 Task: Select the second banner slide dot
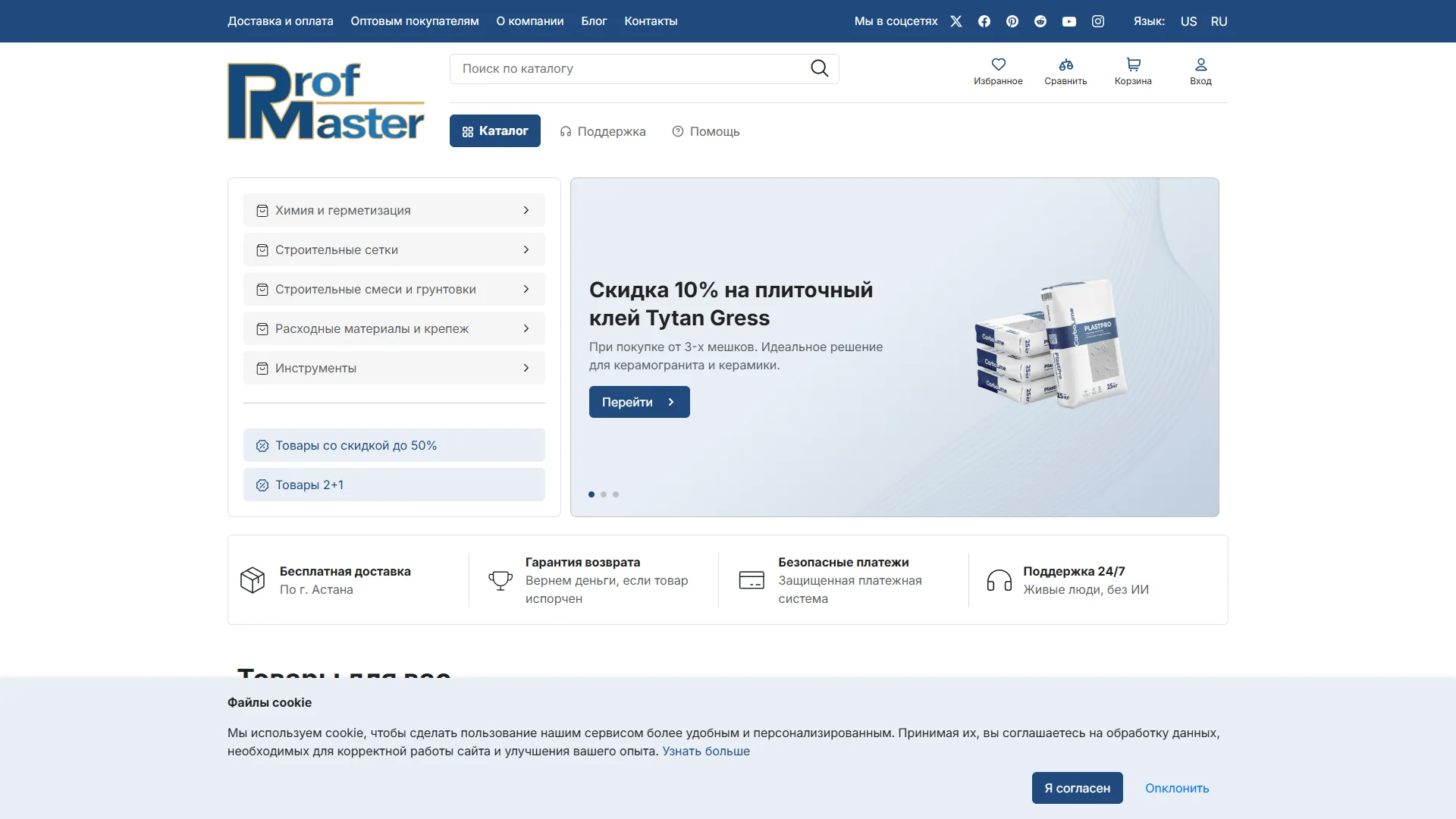(x=604, y=494)
